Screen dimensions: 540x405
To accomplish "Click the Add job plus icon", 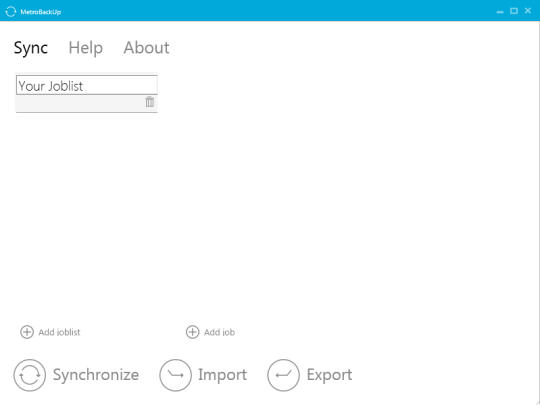I will click(193, 332).
